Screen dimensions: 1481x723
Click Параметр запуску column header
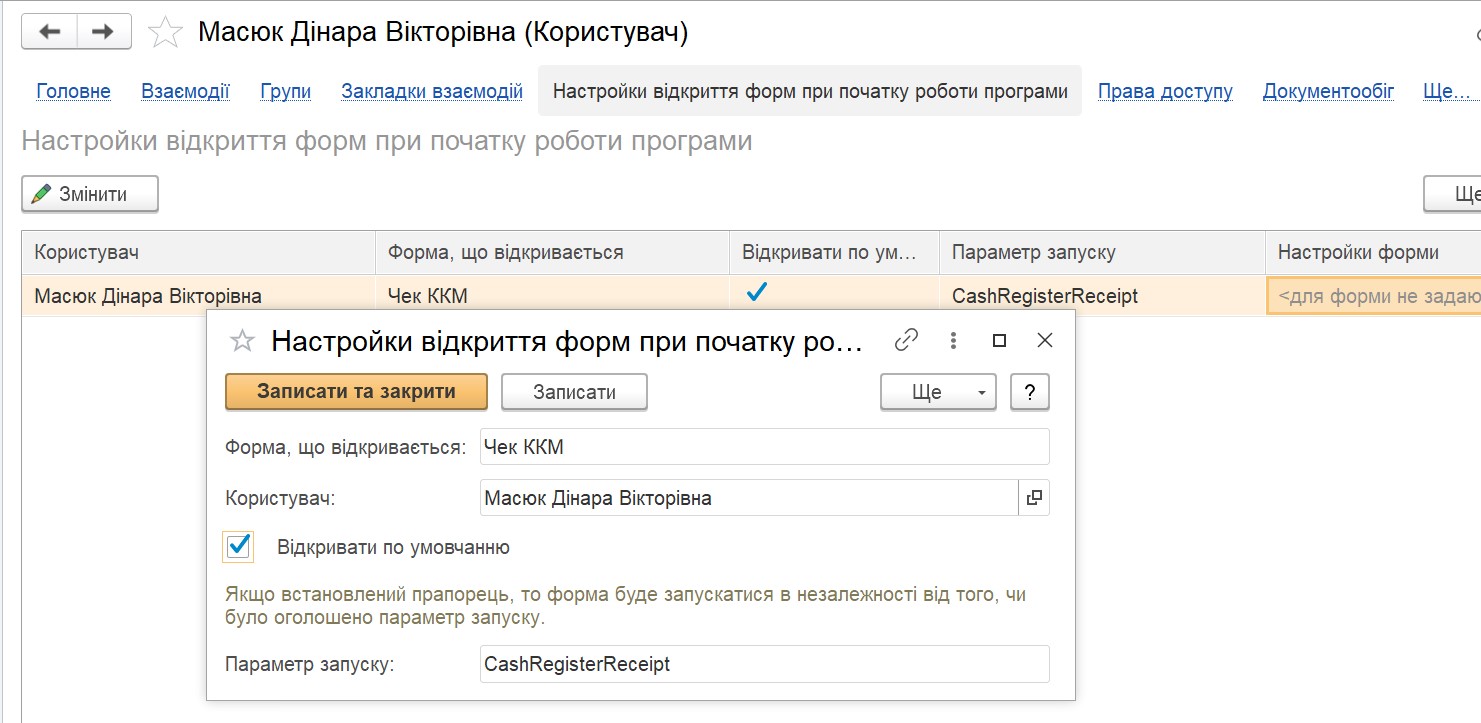pos(1102,252)
